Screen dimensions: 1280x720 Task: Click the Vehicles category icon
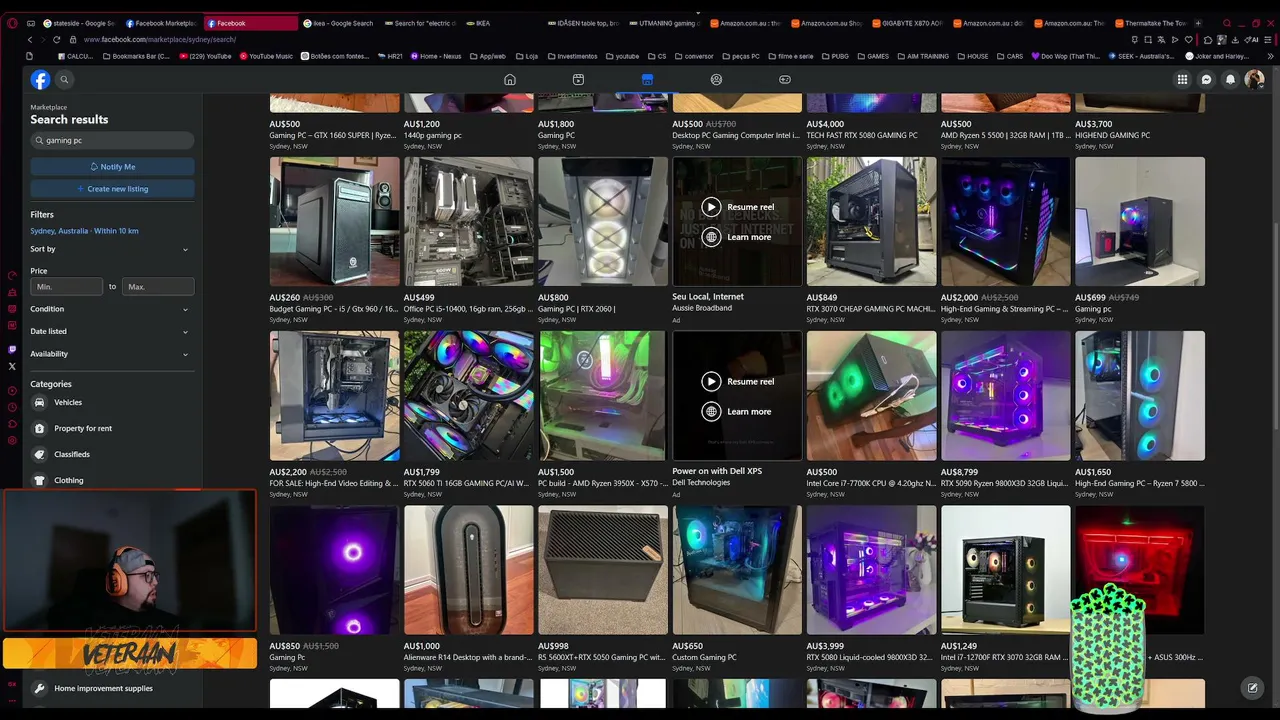pyautogui.click(x=39, y=402)
